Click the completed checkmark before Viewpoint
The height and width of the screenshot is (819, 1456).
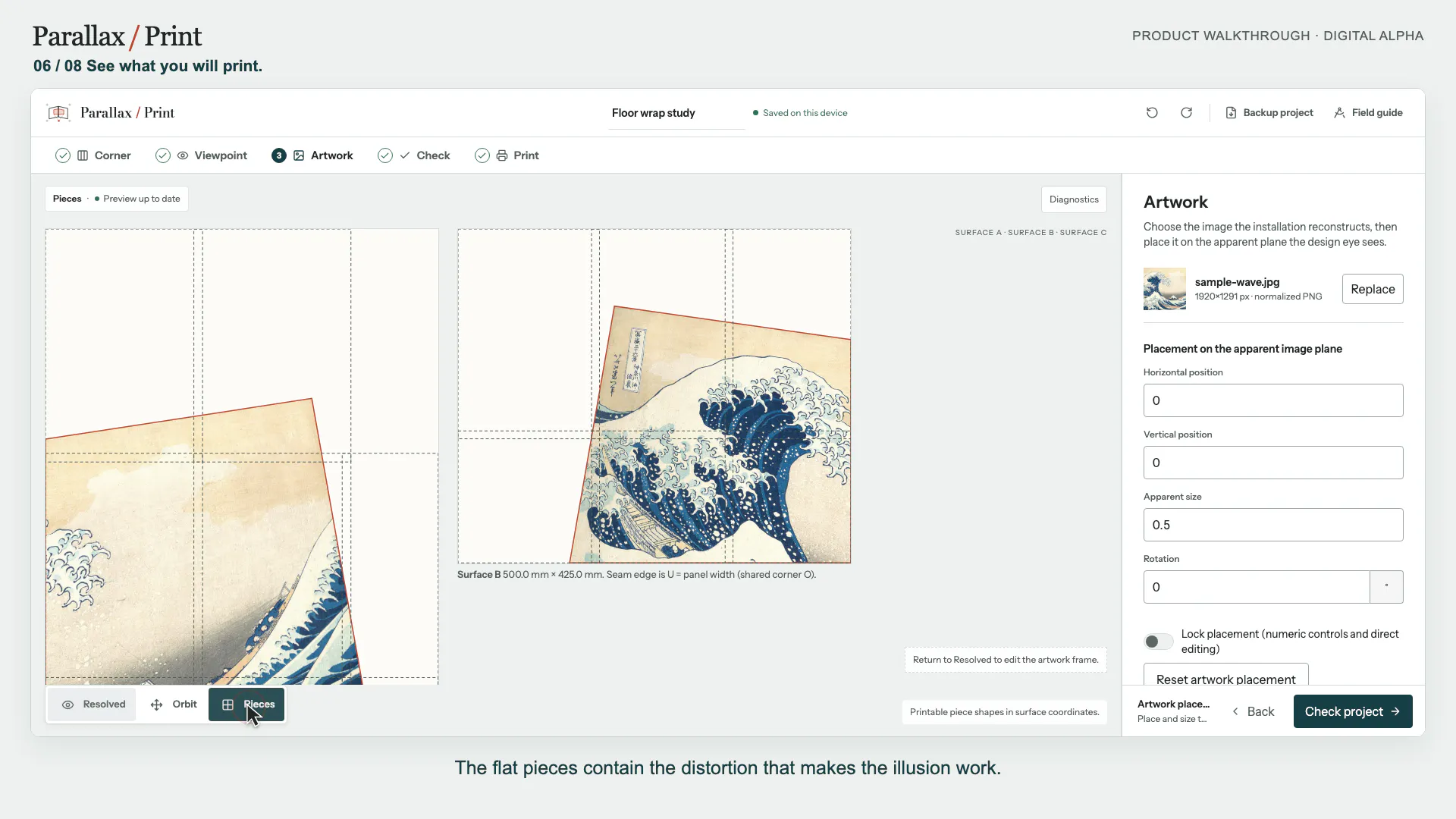tap(163, 155)
